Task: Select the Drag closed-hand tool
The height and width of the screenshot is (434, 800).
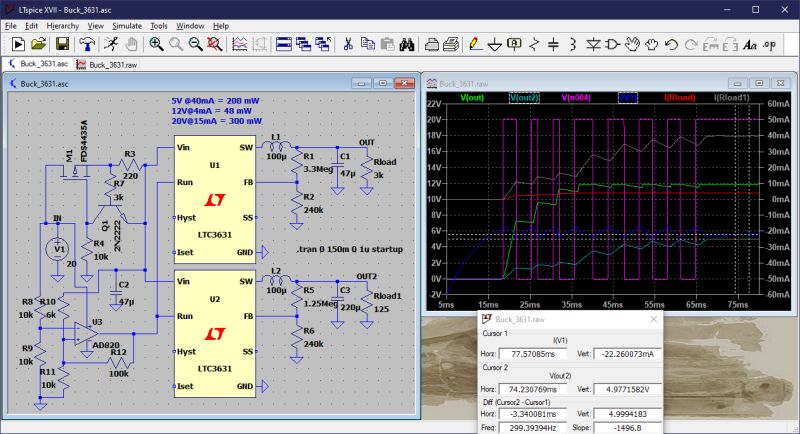Action: point(652,44)
